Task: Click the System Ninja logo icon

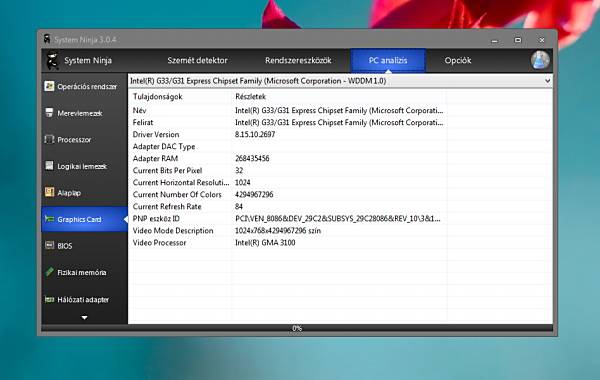Action: coord(52,60)
